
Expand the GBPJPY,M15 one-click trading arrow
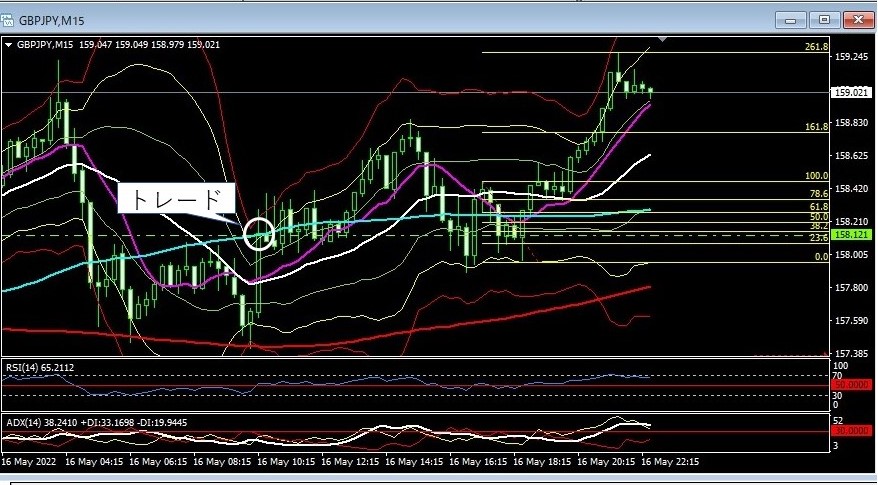click(9, 44)
